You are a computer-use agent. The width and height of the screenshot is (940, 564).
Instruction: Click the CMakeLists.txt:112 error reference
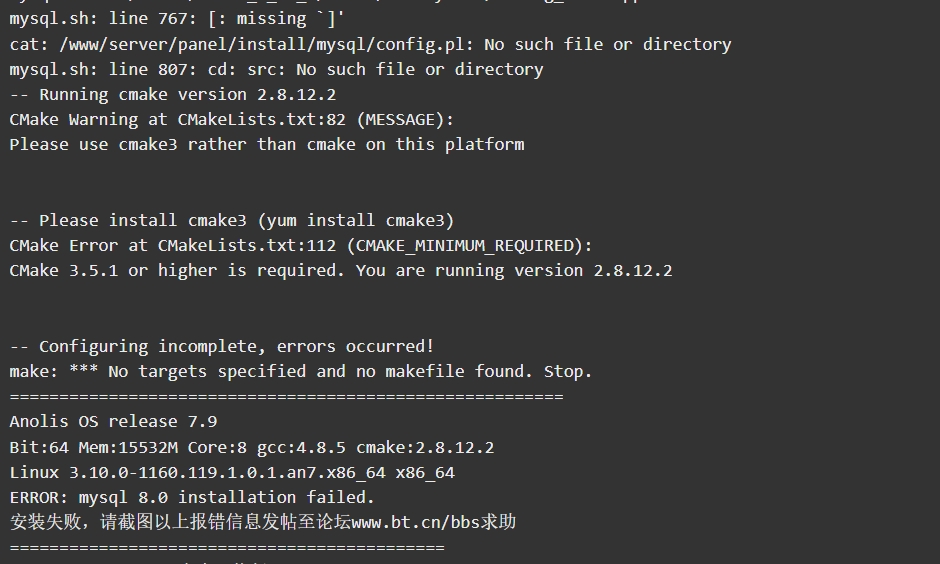tap(247, 246)
